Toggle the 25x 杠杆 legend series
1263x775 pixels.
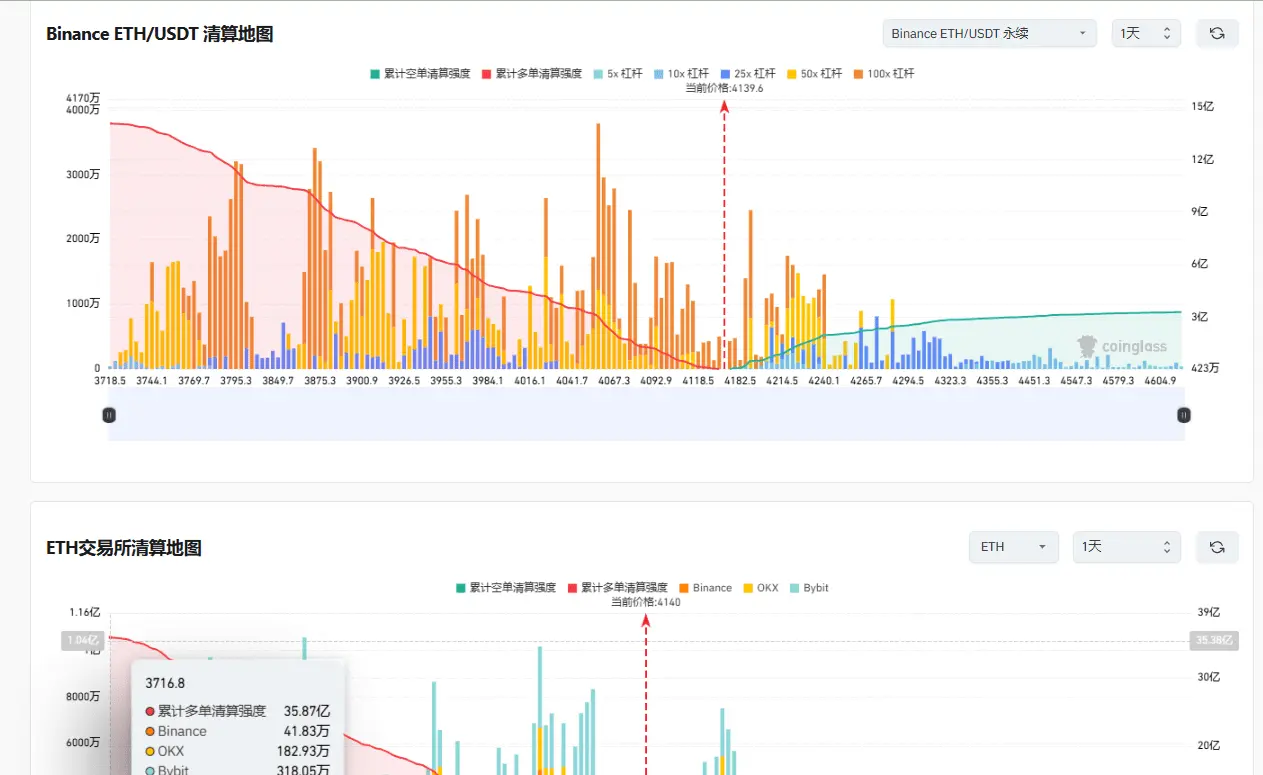749,74
